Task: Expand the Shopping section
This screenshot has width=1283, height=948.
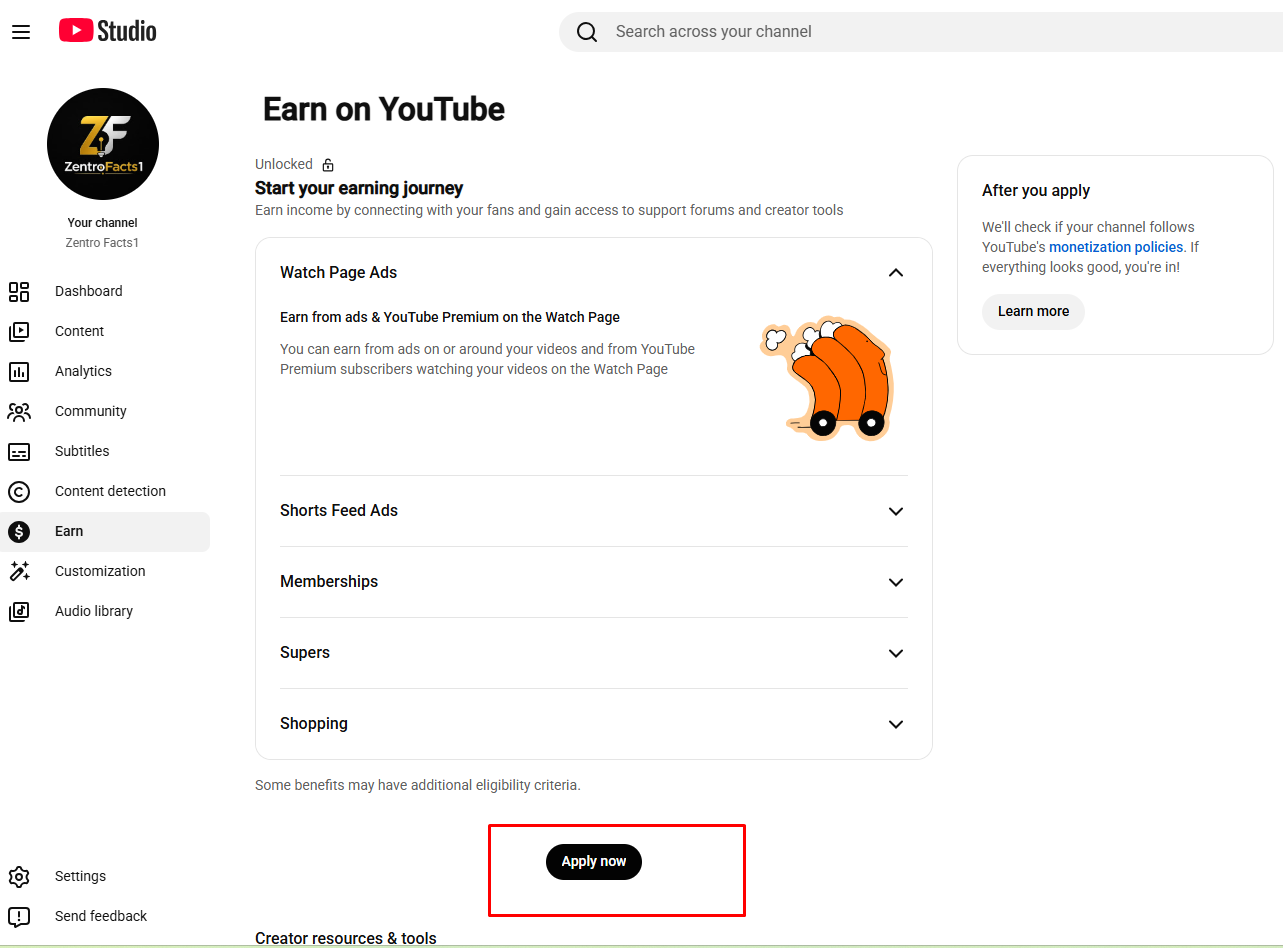Action: click(x=896, y=724)
